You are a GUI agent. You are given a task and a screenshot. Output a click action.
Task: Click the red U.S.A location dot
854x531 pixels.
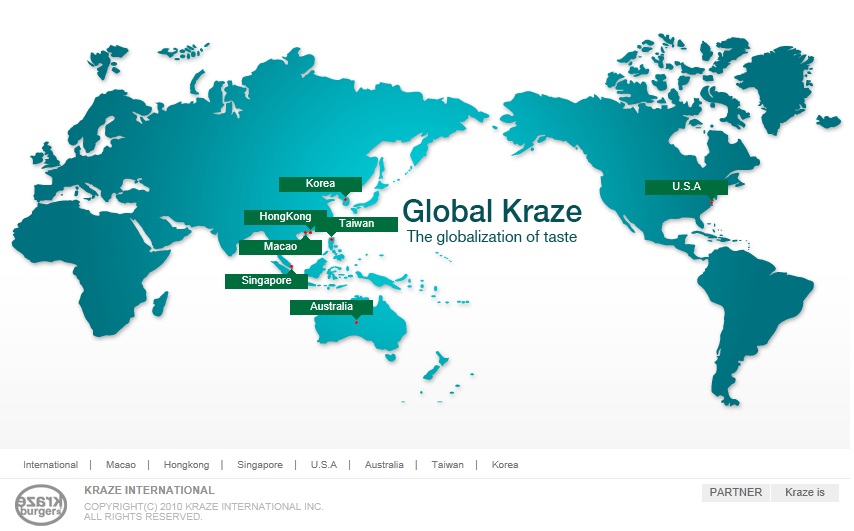(x=711, y=203)
